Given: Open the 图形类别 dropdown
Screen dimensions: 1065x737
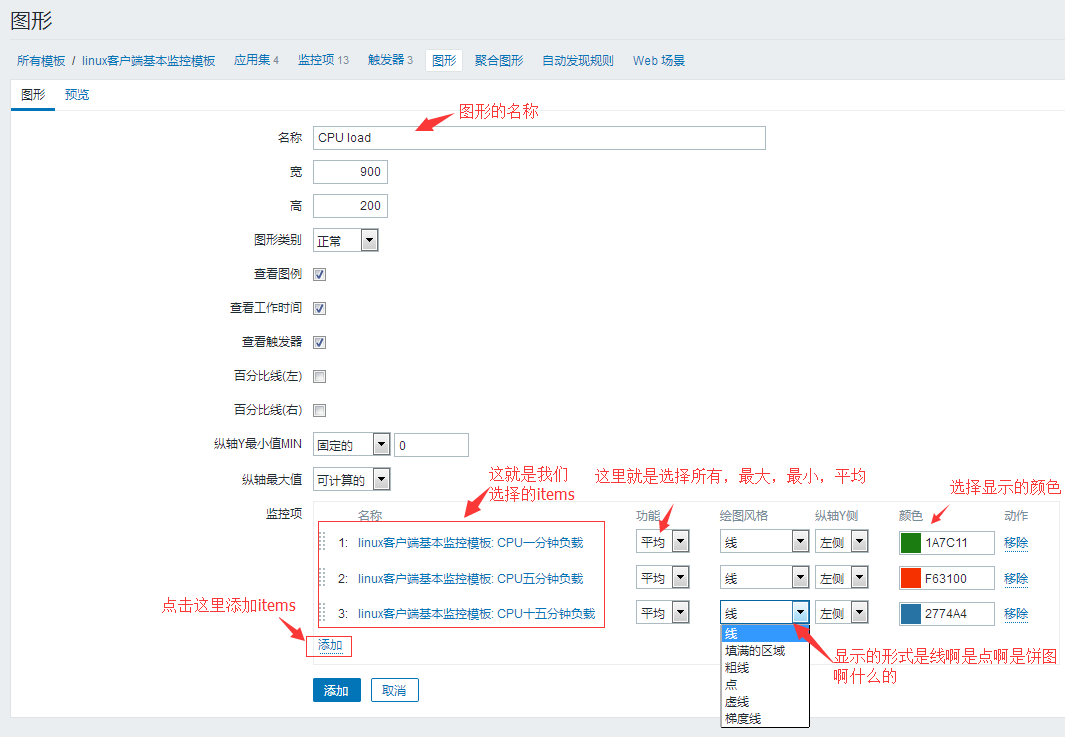Looking at the screenshot, I should (345, 240).
